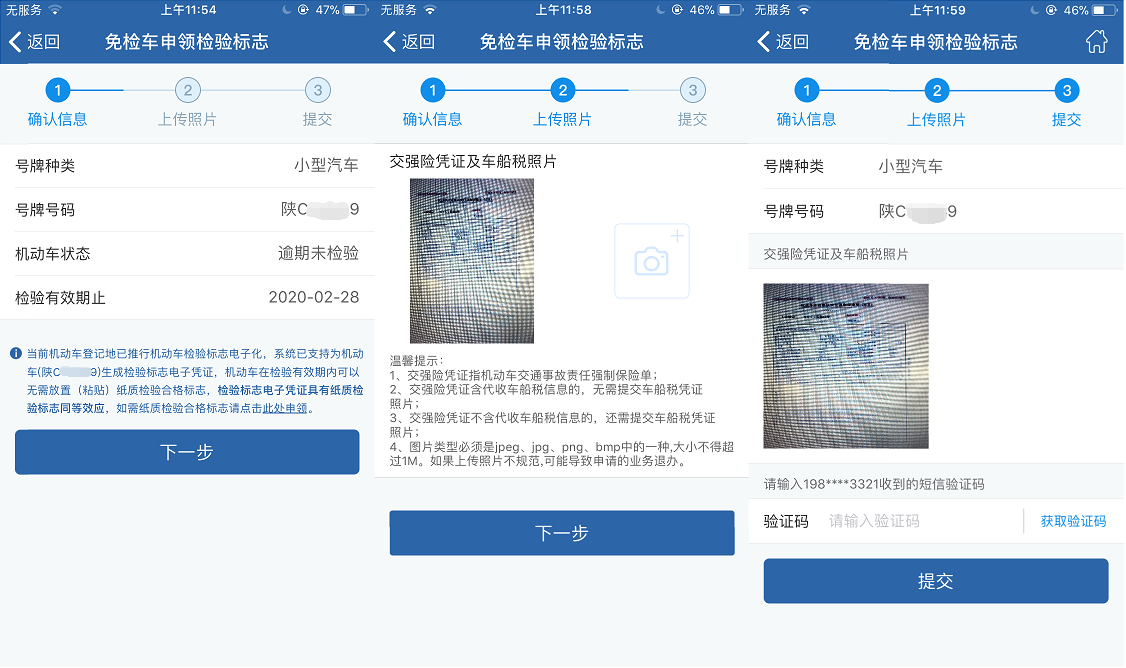Screen dimensions: 1126x668
Task: Open uploaded insurance photo on upload screen
Action: click(x=472, y=261)
